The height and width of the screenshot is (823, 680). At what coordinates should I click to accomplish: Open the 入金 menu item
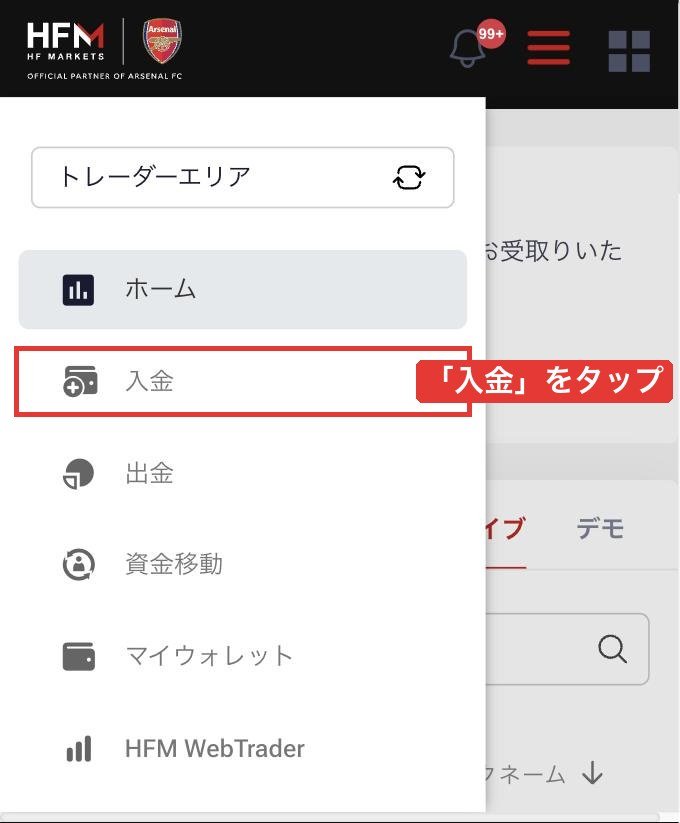pyautogui.click(x=242, y=381)
